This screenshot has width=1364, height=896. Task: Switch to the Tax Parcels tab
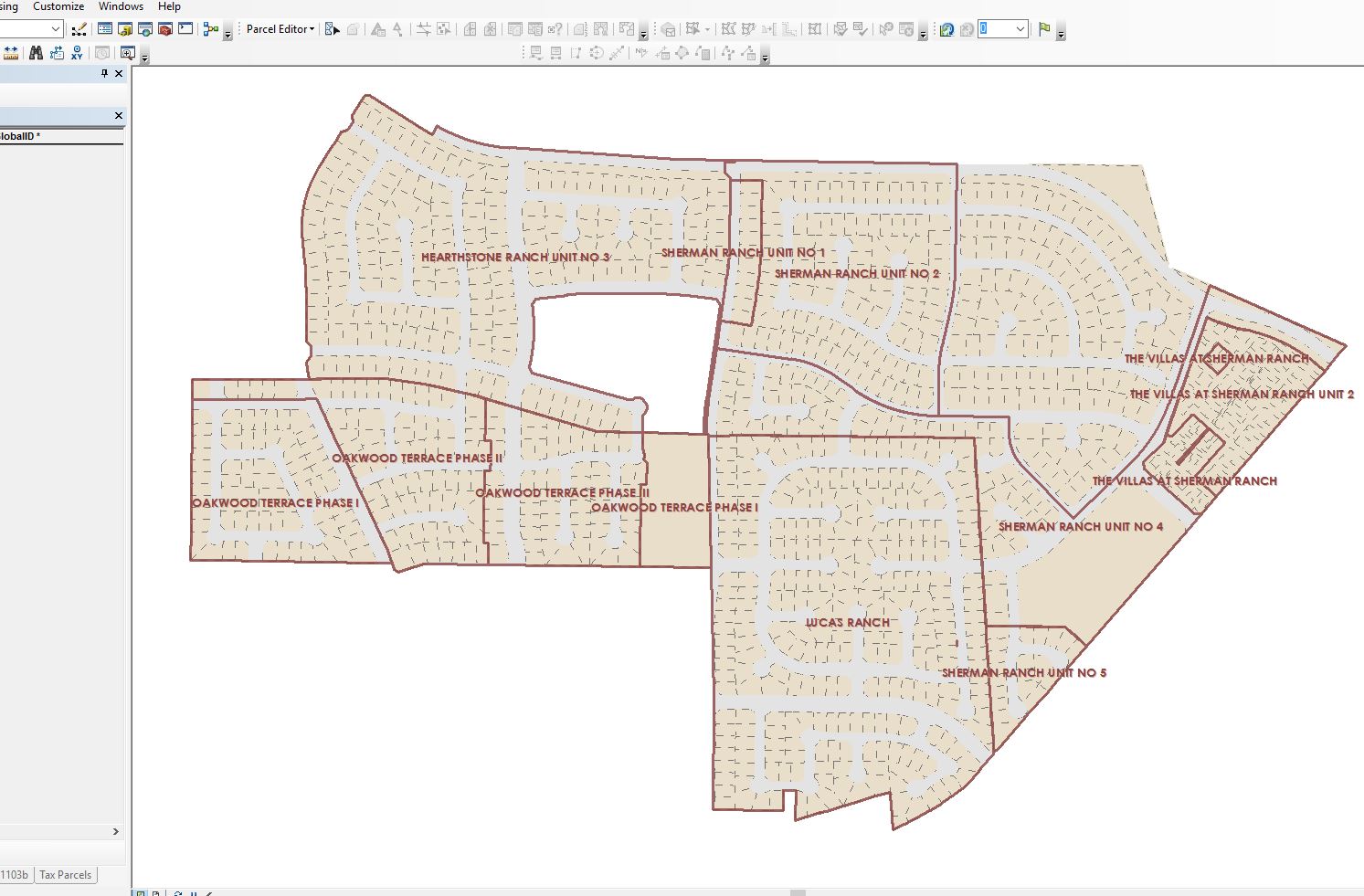click(66, 875)
